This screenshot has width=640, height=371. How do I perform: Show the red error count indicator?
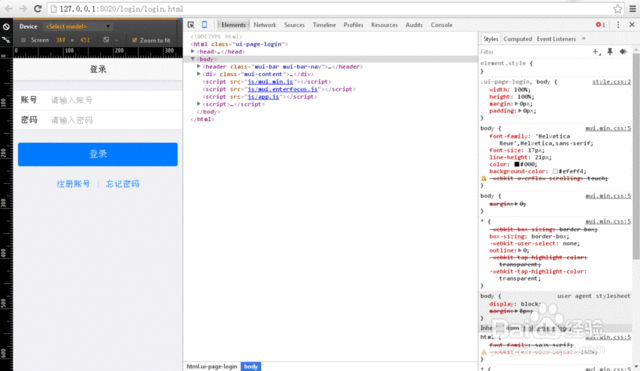tap(600, 25)
